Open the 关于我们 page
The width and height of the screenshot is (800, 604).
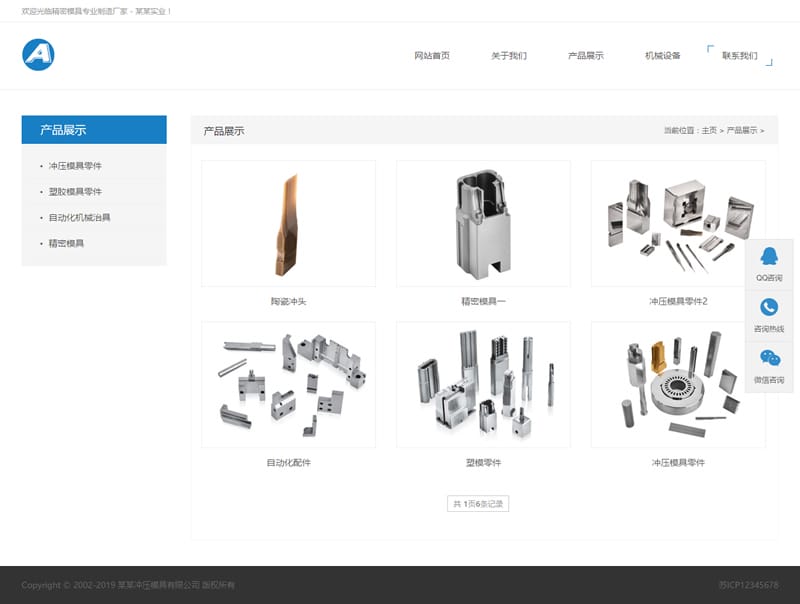[x=508, y=56]
